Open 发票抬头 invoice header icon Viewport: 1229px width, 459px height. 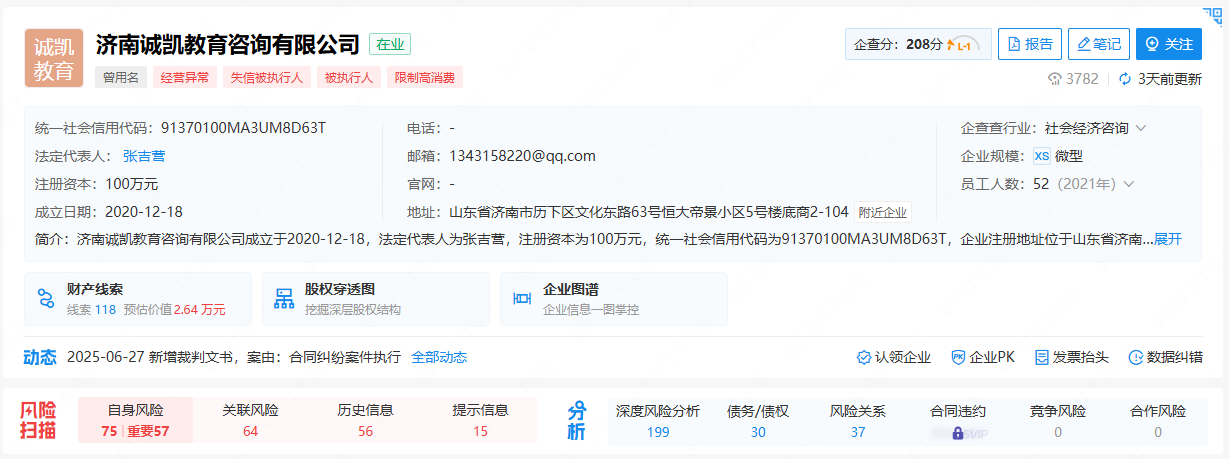point(1041,357)
